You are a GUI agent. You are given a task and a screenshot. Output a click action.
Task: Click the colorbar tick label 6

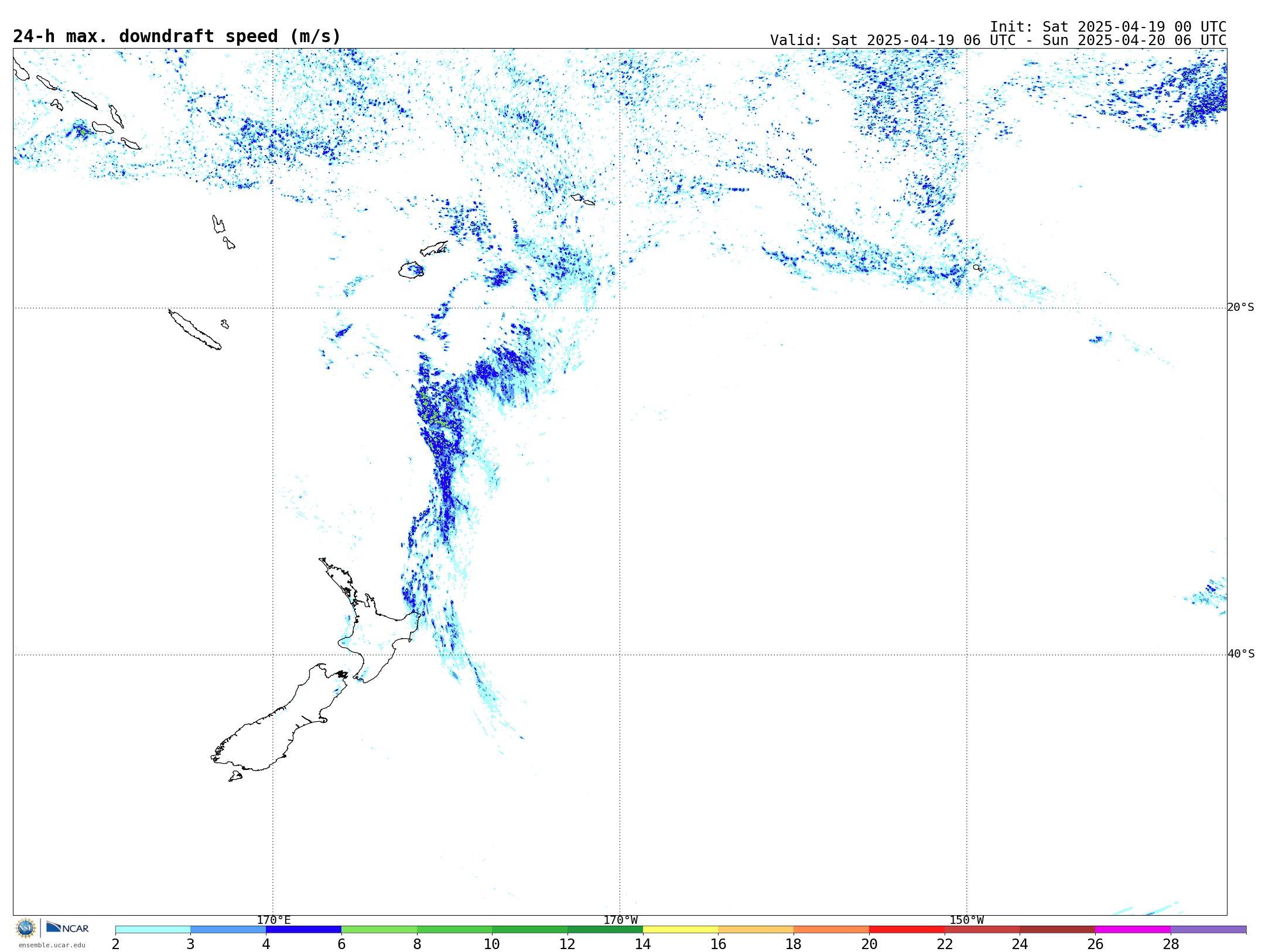[341, 944]
